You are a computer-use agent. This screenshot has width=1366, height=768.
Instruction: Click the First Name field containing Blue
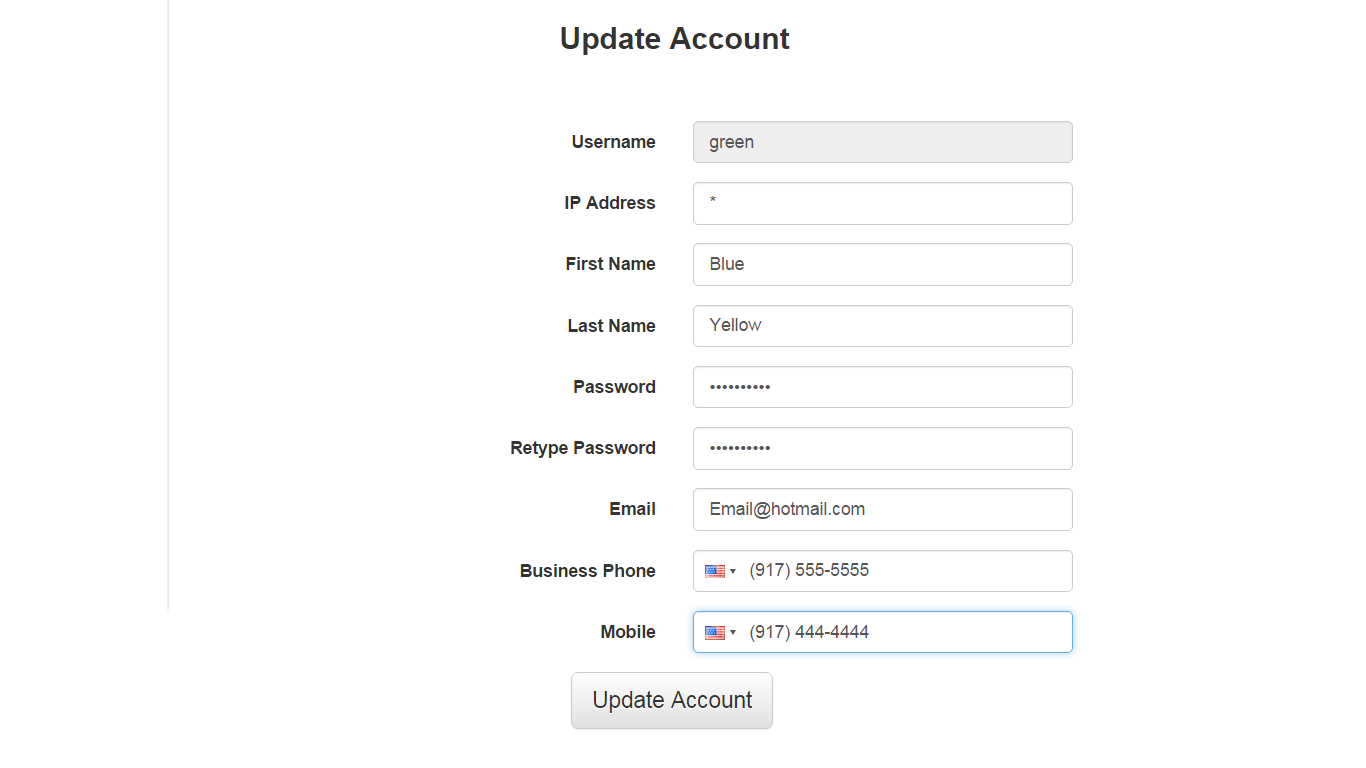pos(883,264)
